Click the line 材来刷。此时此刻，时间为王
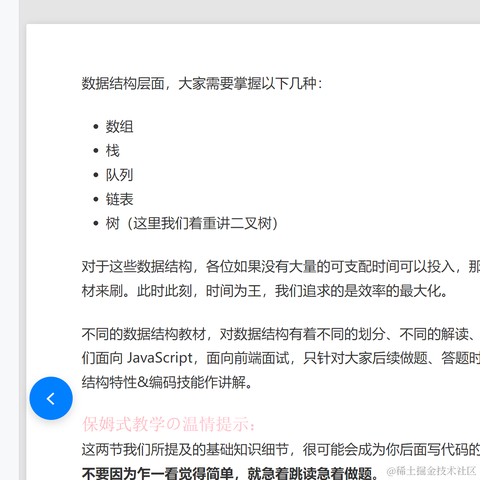The height and width of the screenshot is (480, 480). point(265,291)
